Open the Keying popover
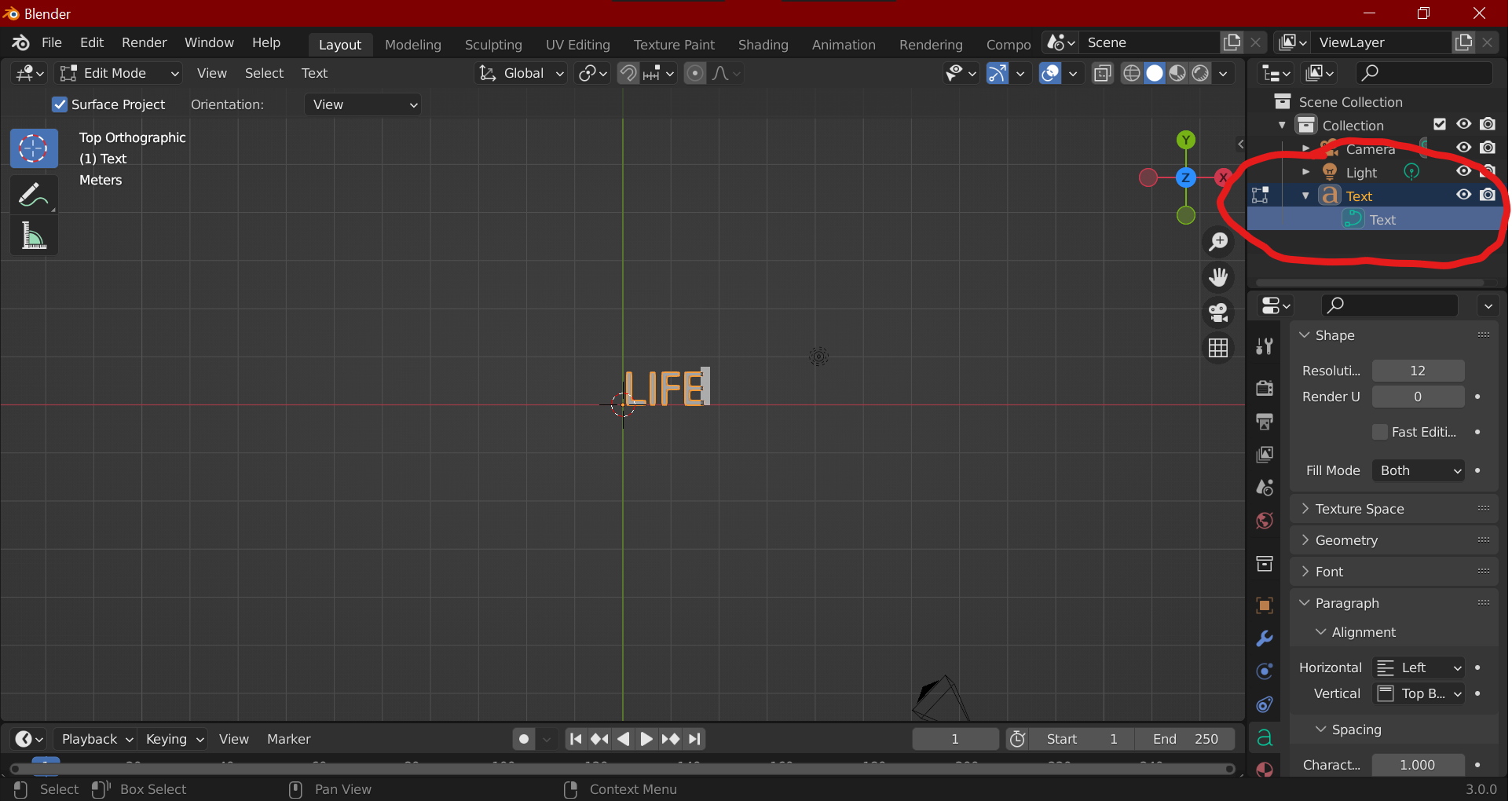The width and height of the screenshot is (1512, 801). pyautogui.click(x=174, y=739)
